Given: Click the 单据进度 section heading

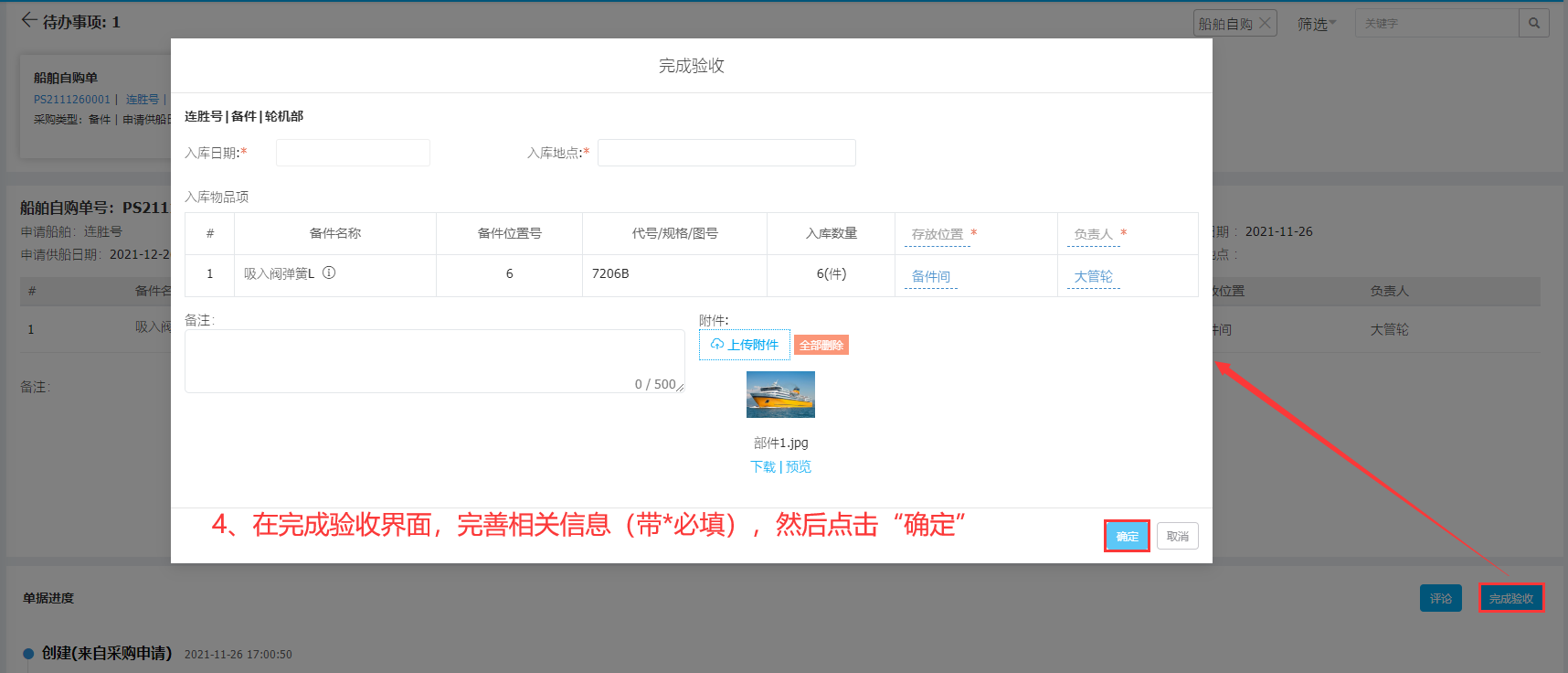Looking at the screenshot, I should [48, 598].
